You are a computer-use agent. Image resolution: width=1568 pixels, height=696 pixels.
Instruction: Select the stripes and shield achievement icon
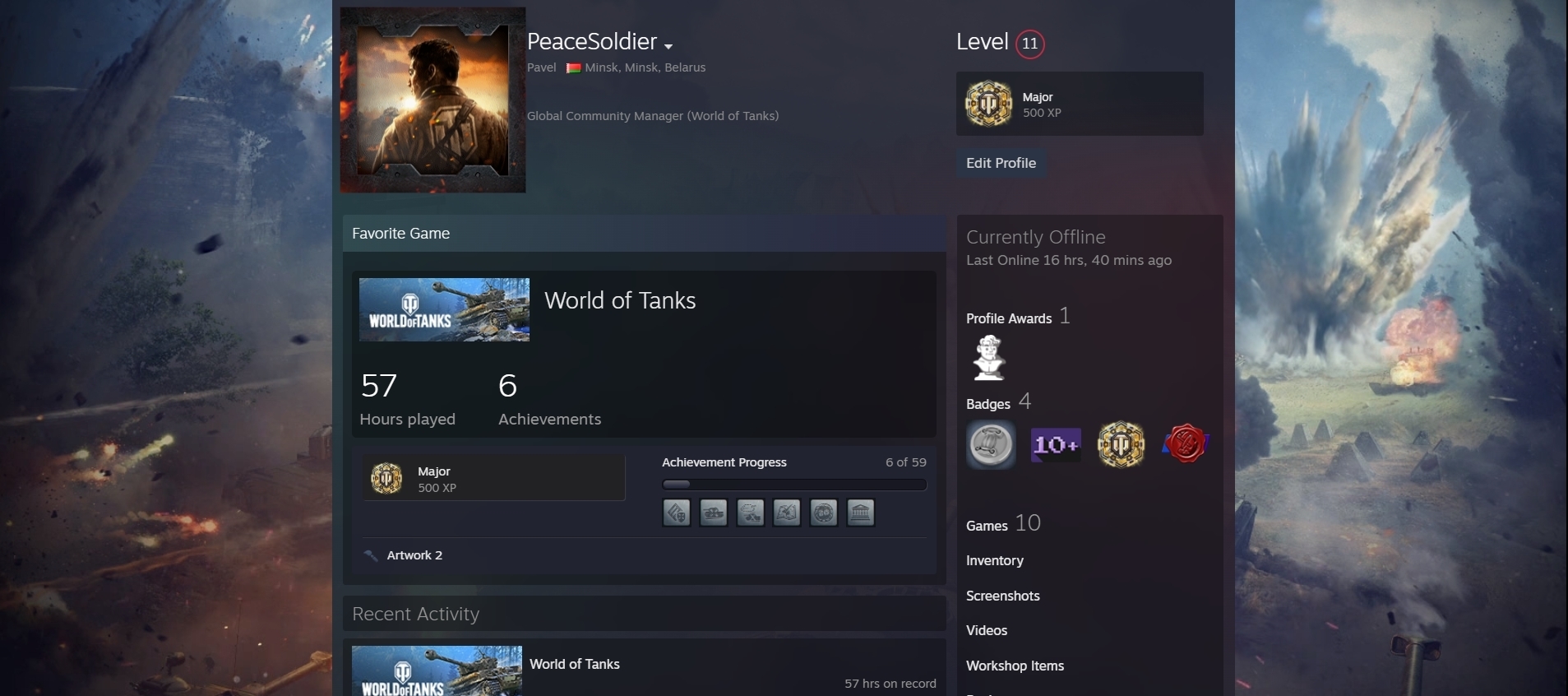(x=677, y=513)
